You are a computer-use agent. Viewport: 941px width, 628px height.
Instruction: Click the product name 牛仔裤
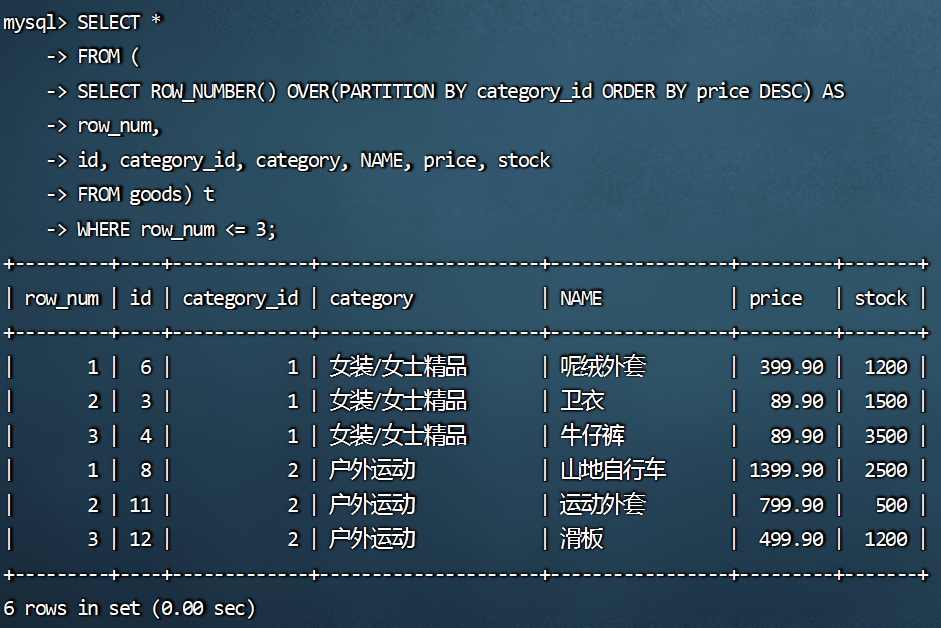coord(593,436)
